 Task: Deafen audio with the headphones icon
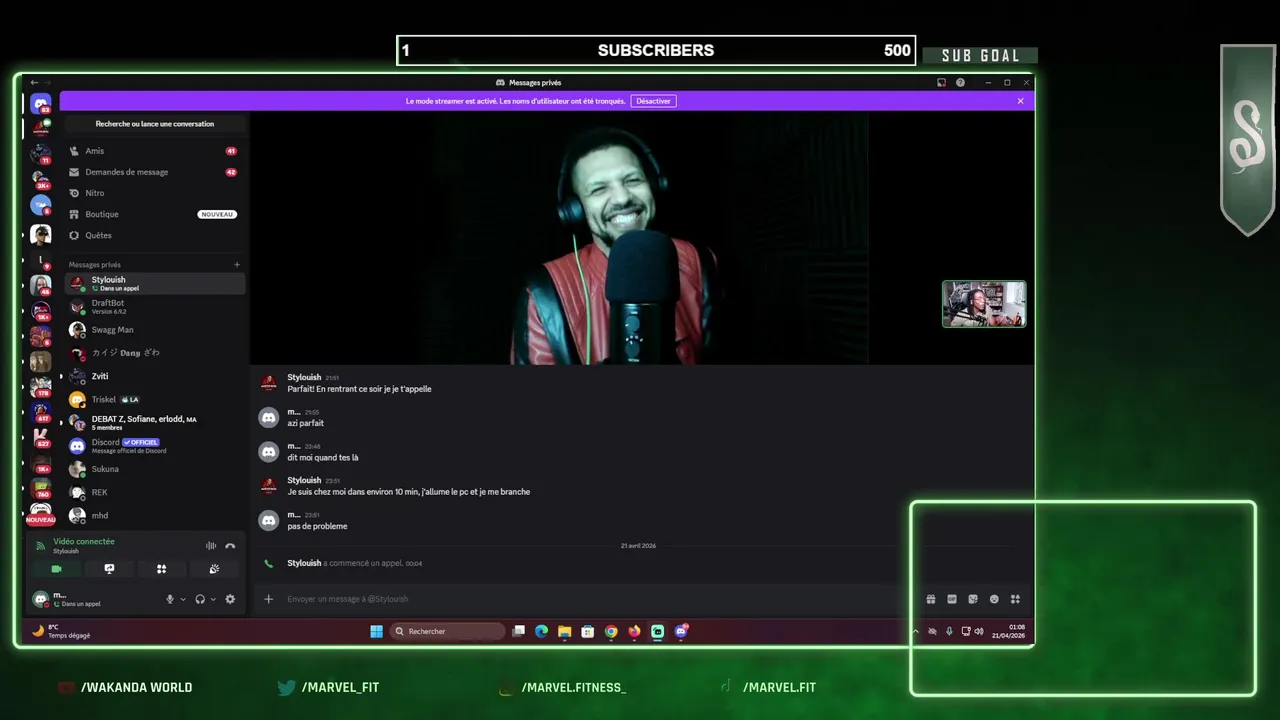point(200,599)
